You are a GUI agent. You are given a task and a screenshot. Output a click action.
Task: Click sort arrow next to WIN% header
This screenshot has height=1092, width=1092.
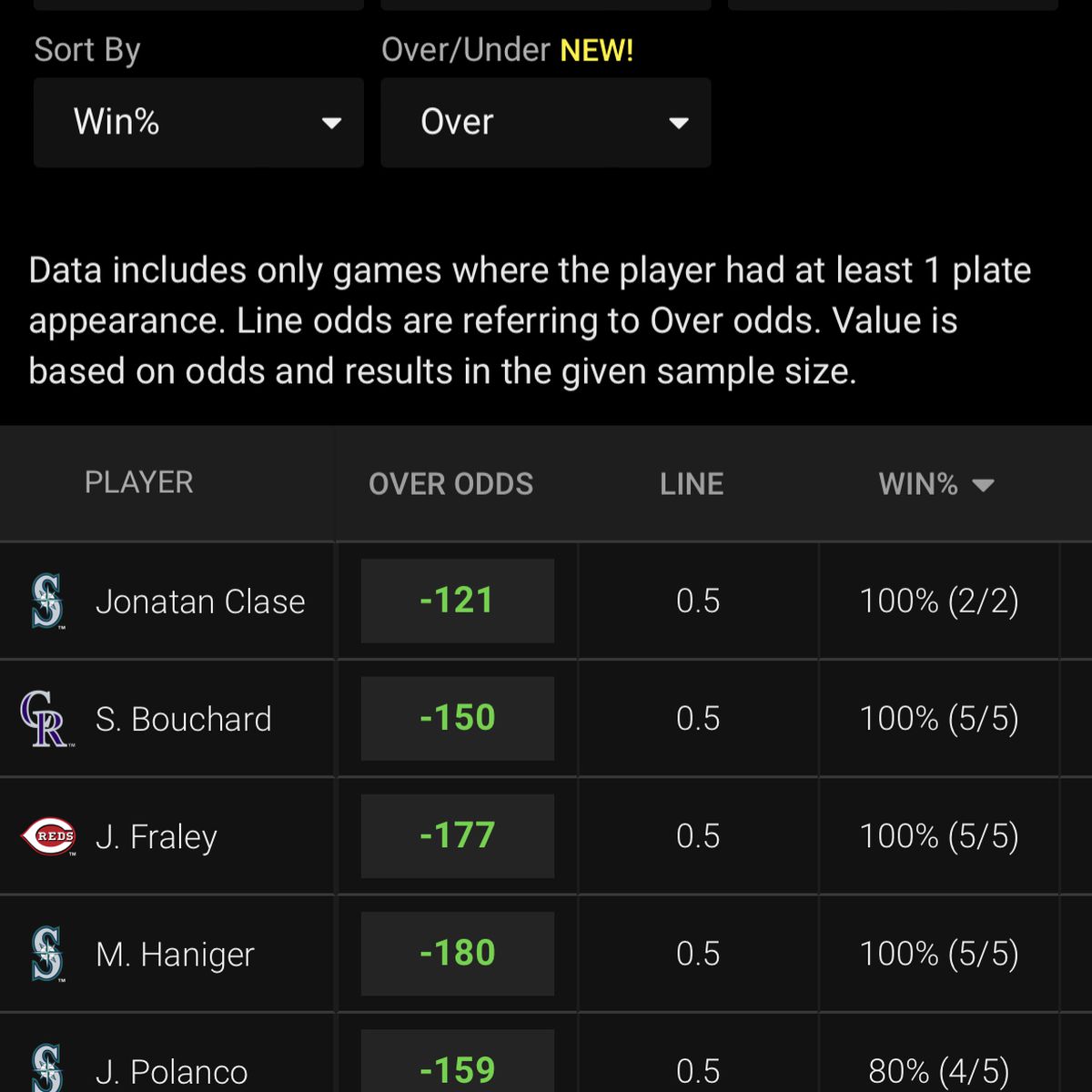click(x=983, y=485)
